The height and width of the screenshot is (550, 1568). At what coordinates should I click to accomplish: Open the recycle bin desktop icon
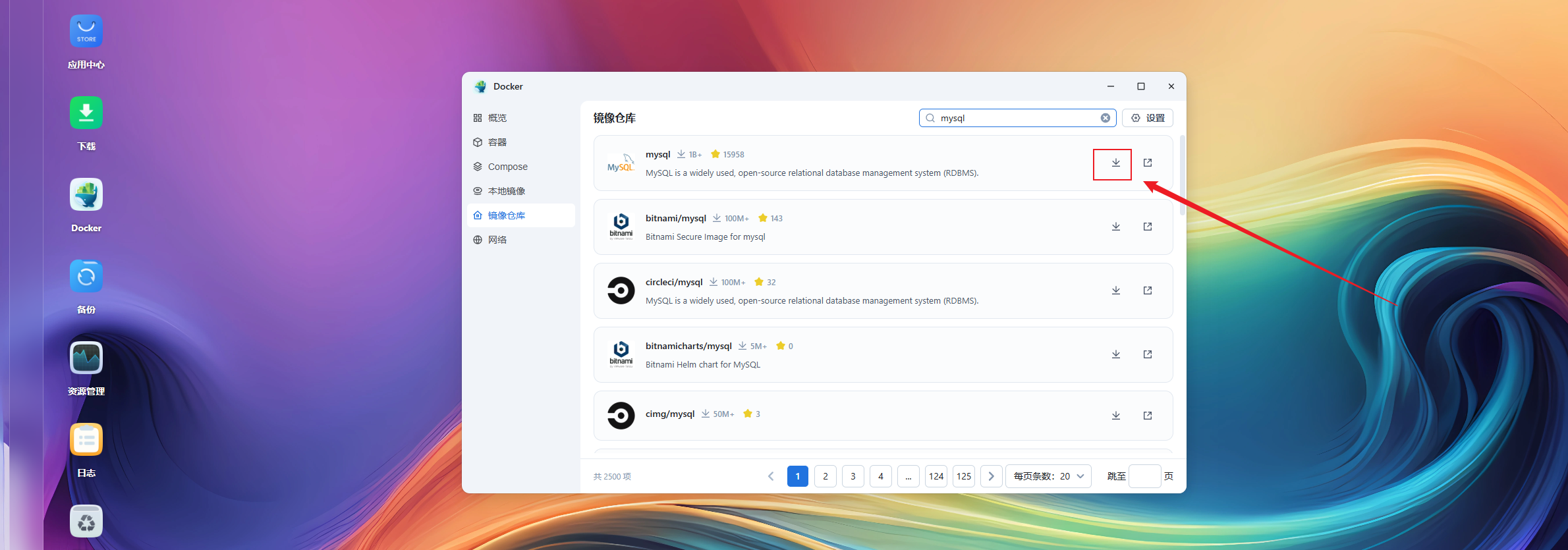coord(86,521)
